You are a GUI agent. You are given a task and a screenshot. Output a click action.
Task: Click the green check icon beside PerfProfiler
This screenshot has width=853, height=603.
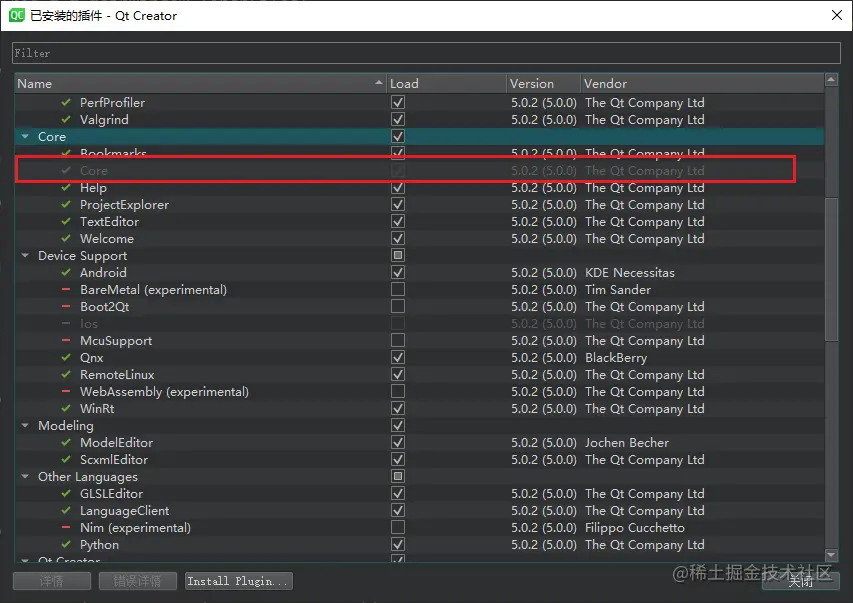66,102
